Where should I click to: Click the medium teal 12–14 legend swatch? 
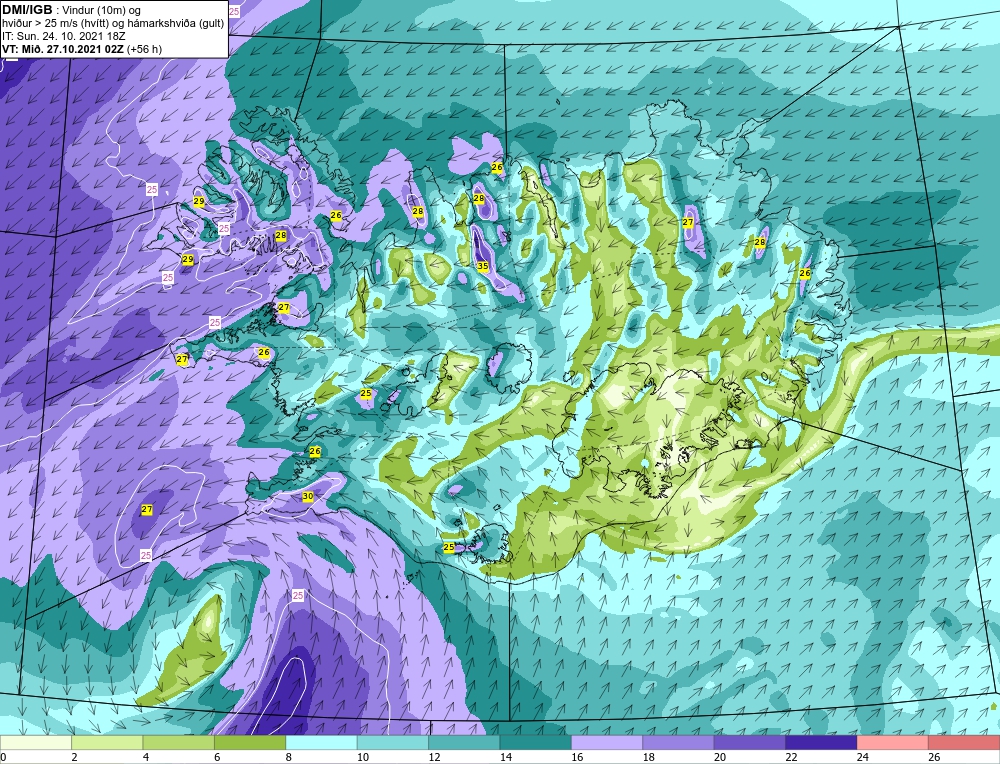(x=464, y=743)
